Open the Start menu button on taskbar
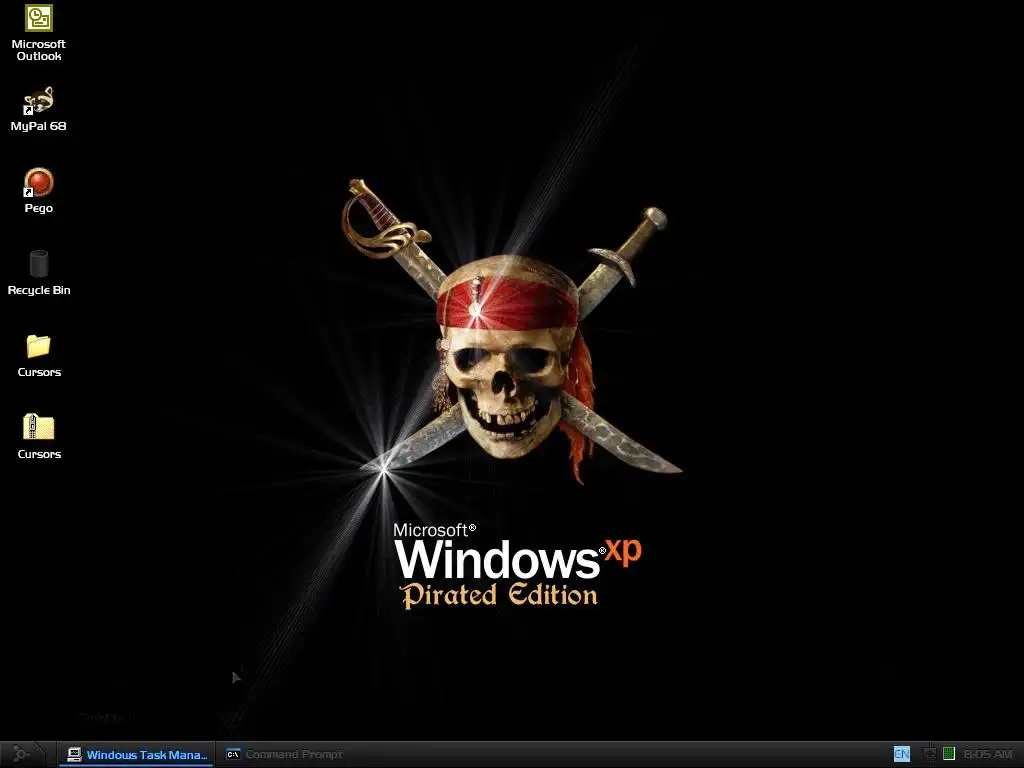The height and width of the screenshot is (768, 1024). 24,754
